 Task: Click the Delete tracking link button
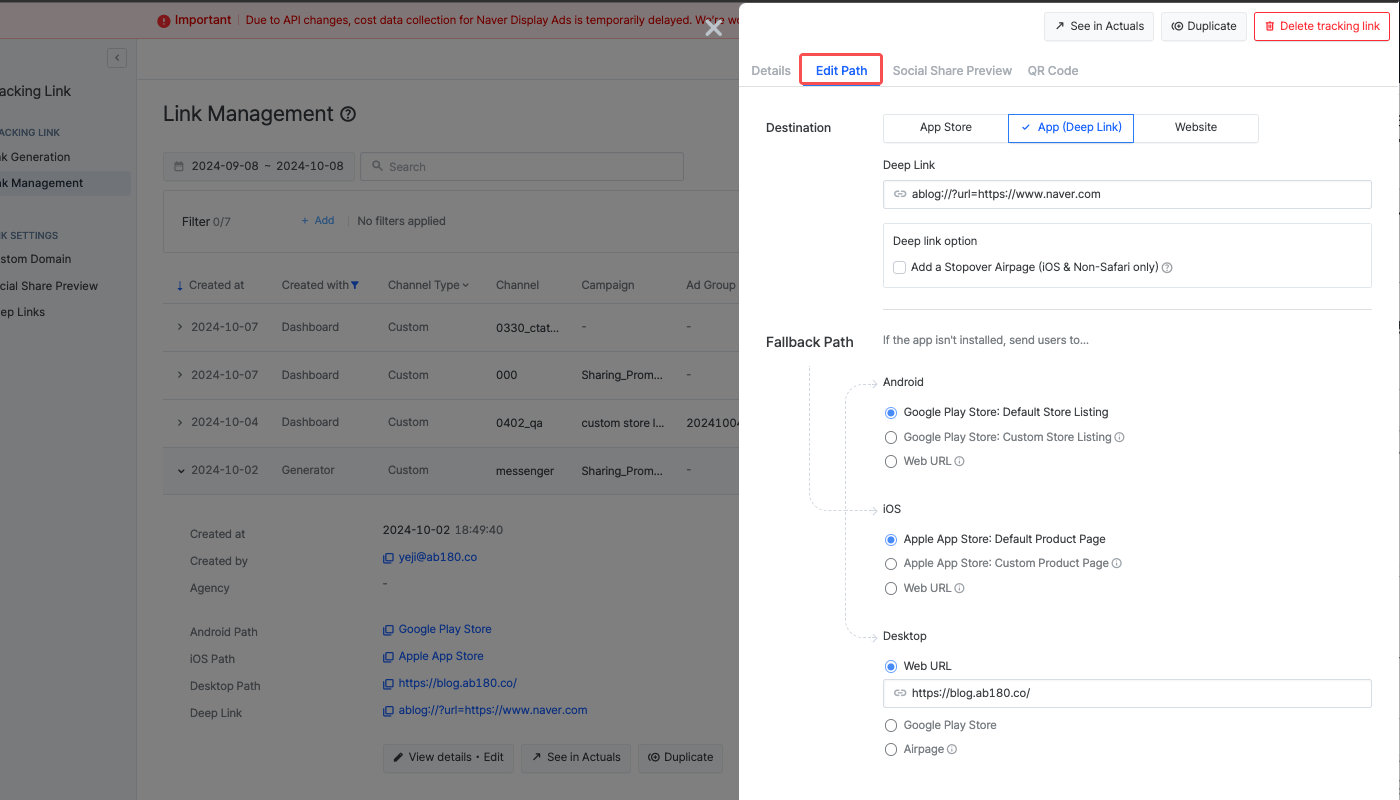(1321, 26)
